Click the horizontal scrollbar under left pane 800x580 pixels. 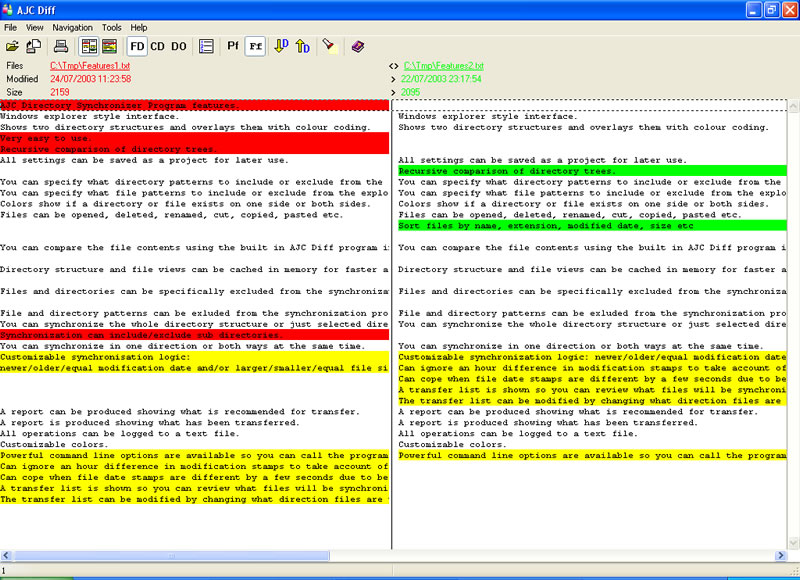[195, 555]
